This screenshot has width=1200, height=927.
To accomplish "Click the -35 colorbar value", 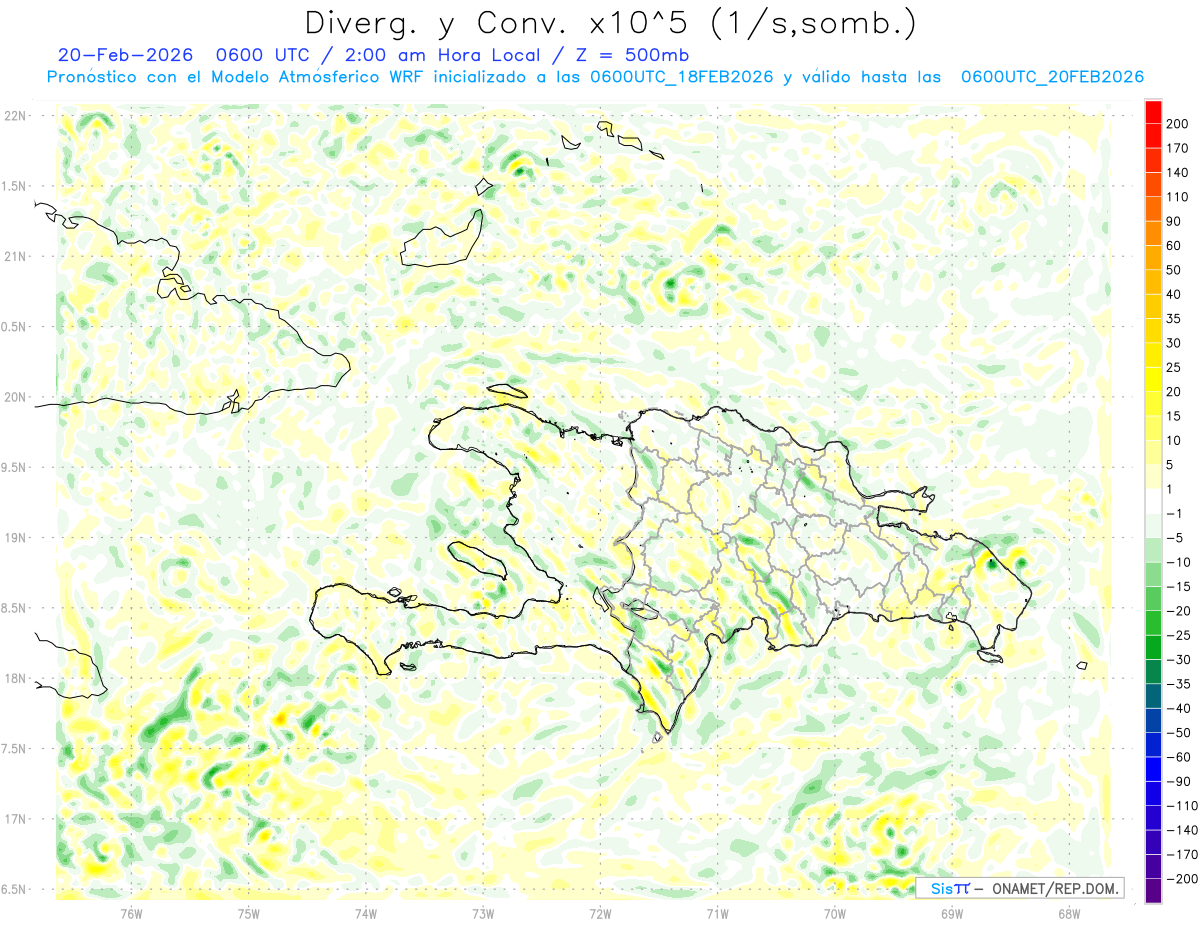I will 1180,684.
